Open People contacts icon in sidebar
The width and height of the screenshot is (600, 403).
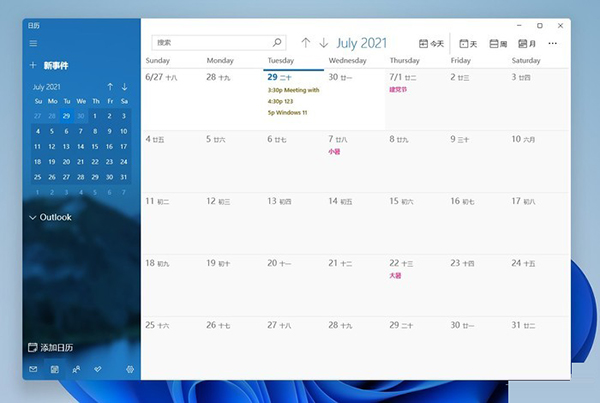77,370
